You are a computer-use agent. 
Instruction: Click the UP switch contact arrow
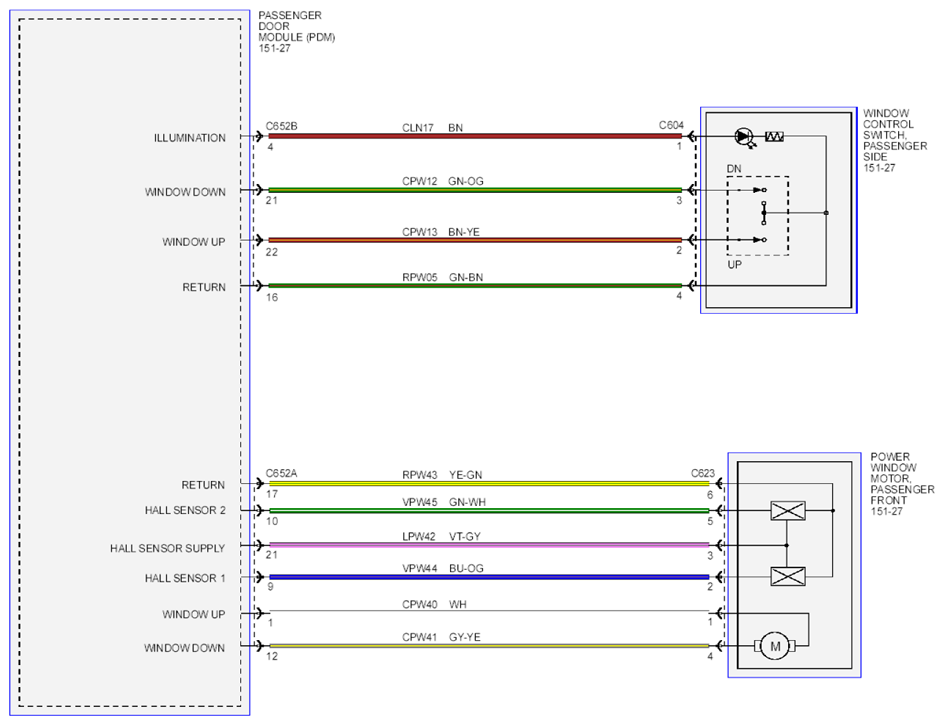[759, 240]
